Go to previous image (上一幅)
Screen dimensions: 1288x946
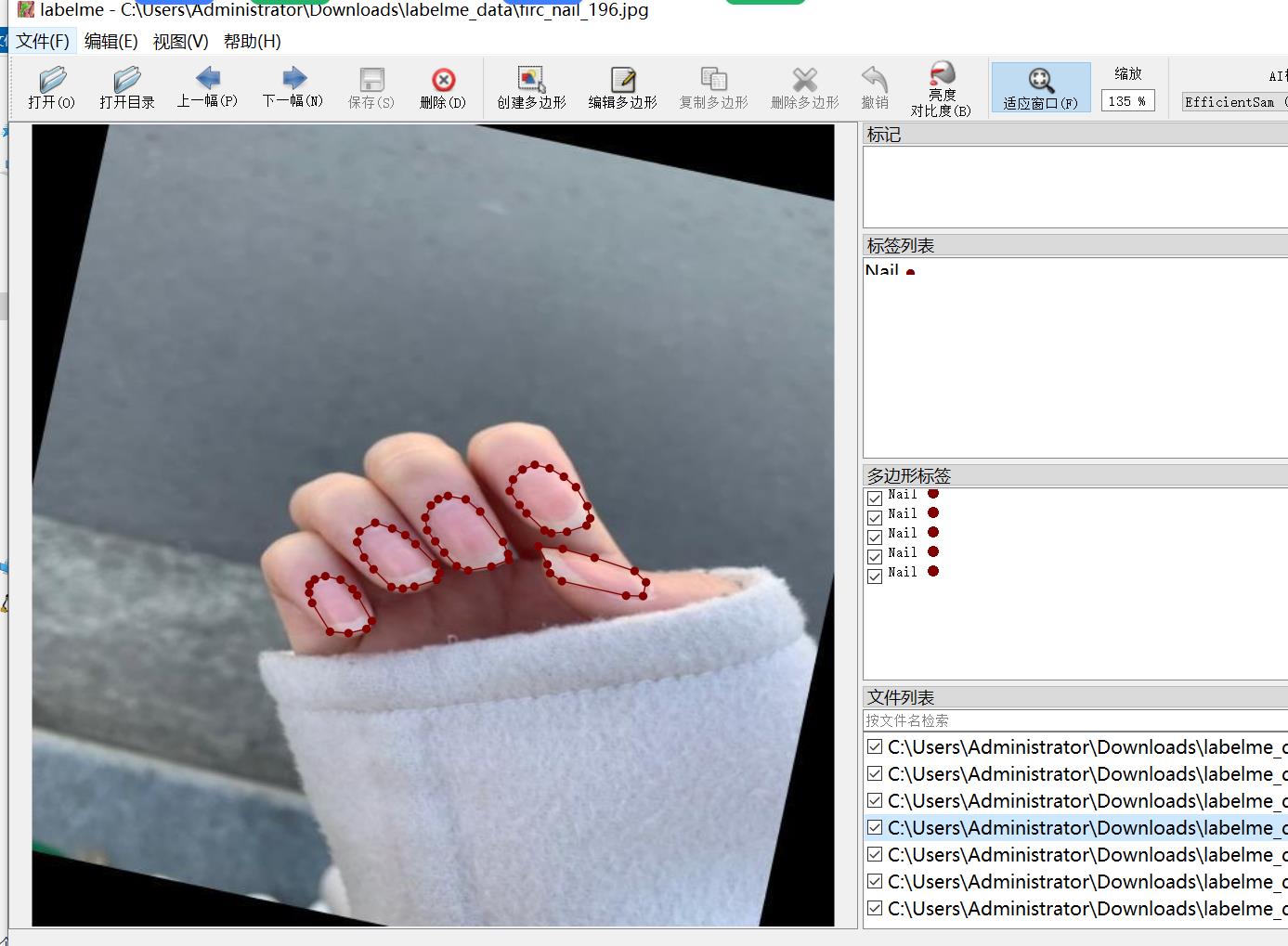[207, 87]
